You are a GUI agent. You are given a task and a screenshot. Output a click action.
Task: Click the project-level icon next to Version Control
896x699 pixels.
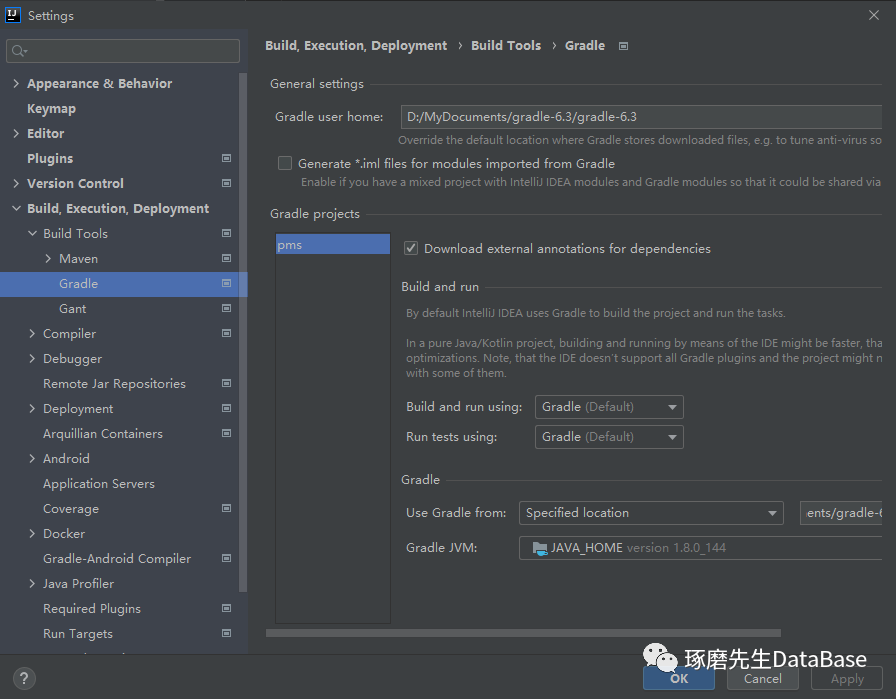(x=226, y=183)
